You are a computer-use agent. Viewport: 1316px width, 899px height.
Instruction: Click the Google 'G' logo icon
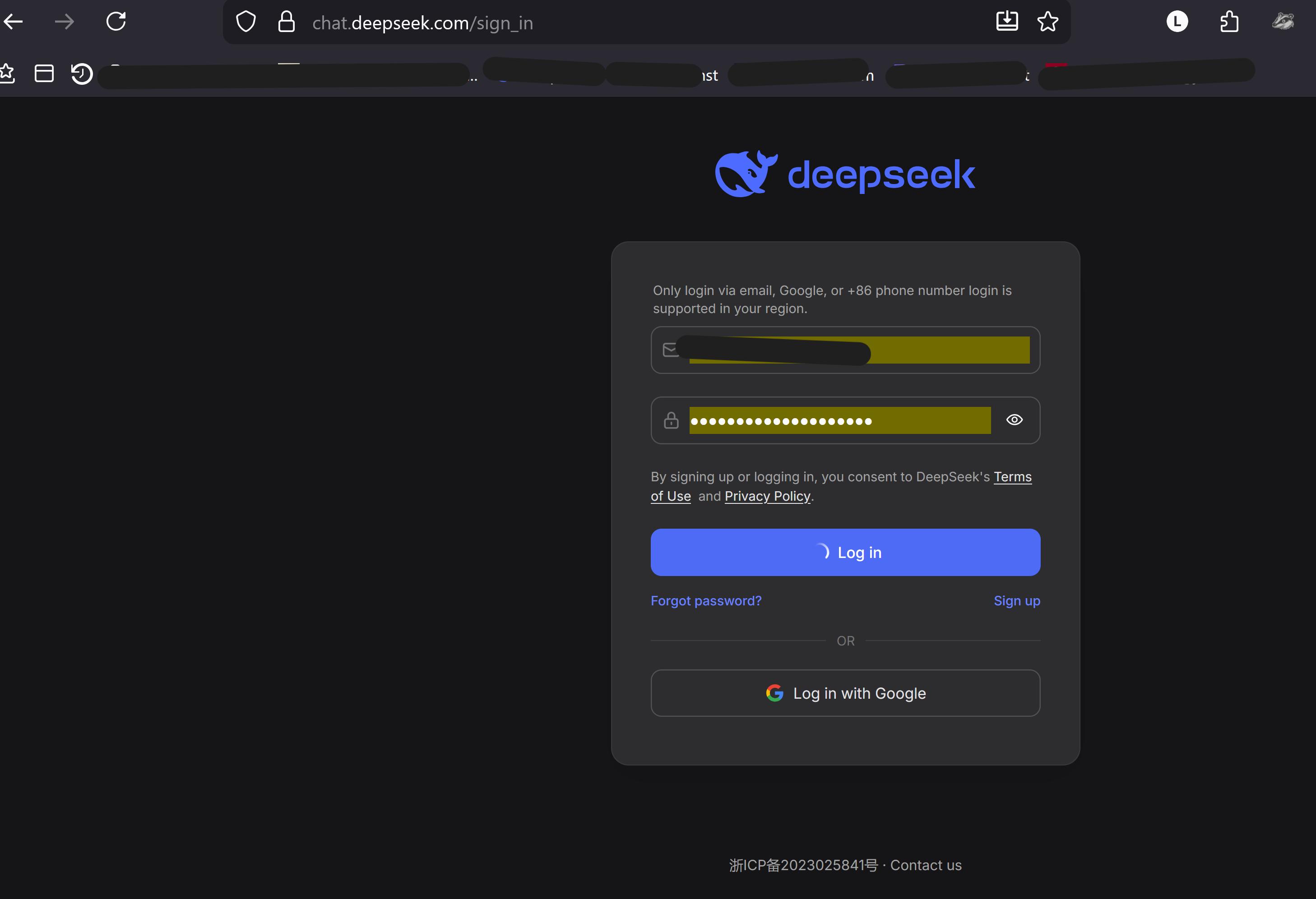774,693
